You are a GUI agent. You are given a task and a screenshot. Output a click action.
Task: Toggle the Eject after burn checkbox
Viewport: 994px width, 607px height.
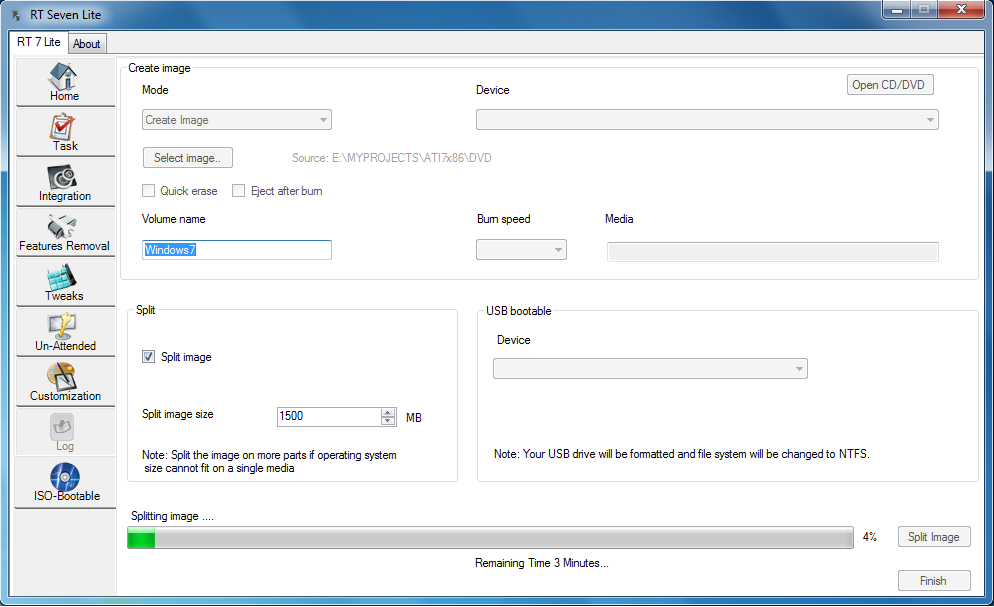[238, 191]
